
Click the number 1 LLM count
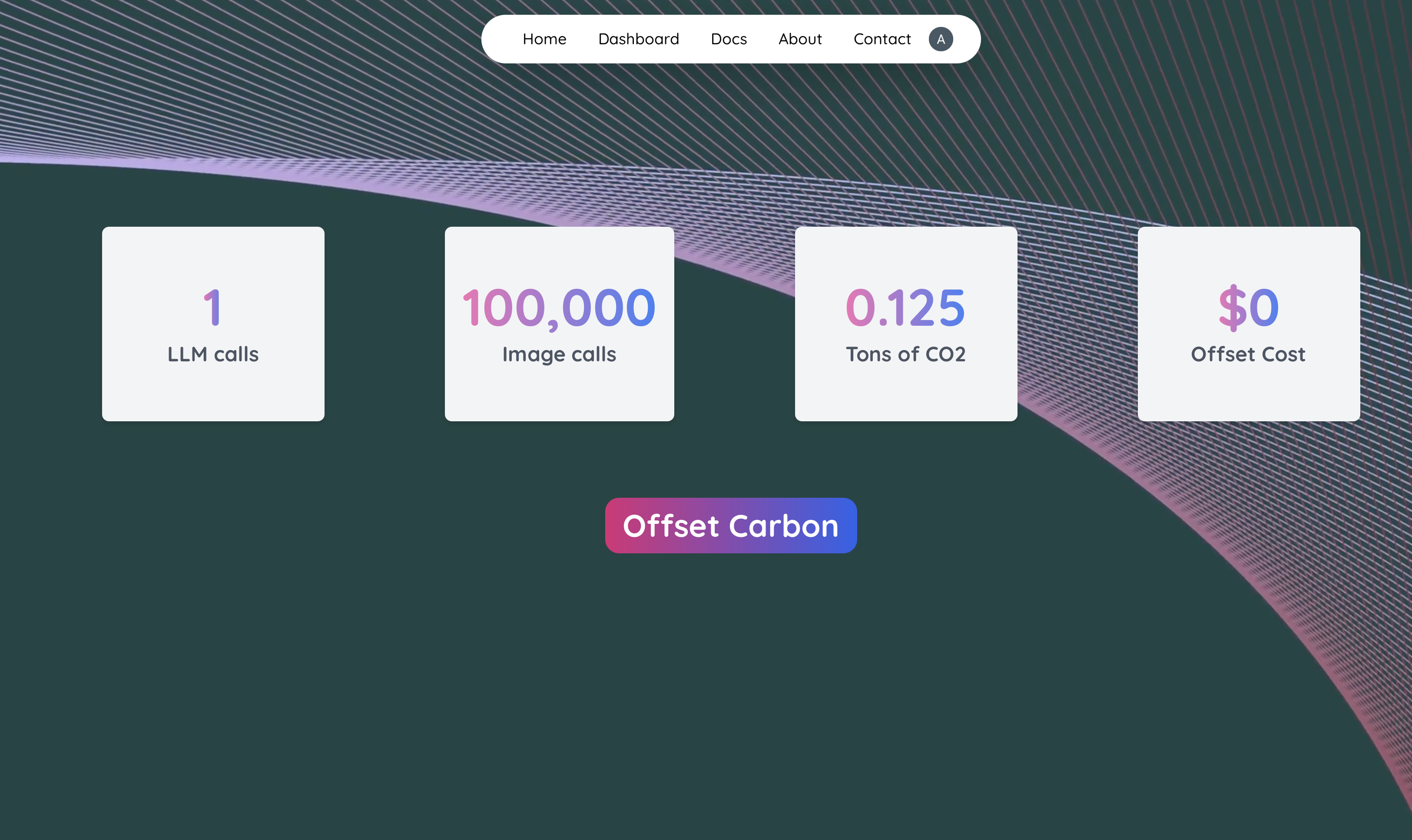[212, 308]
